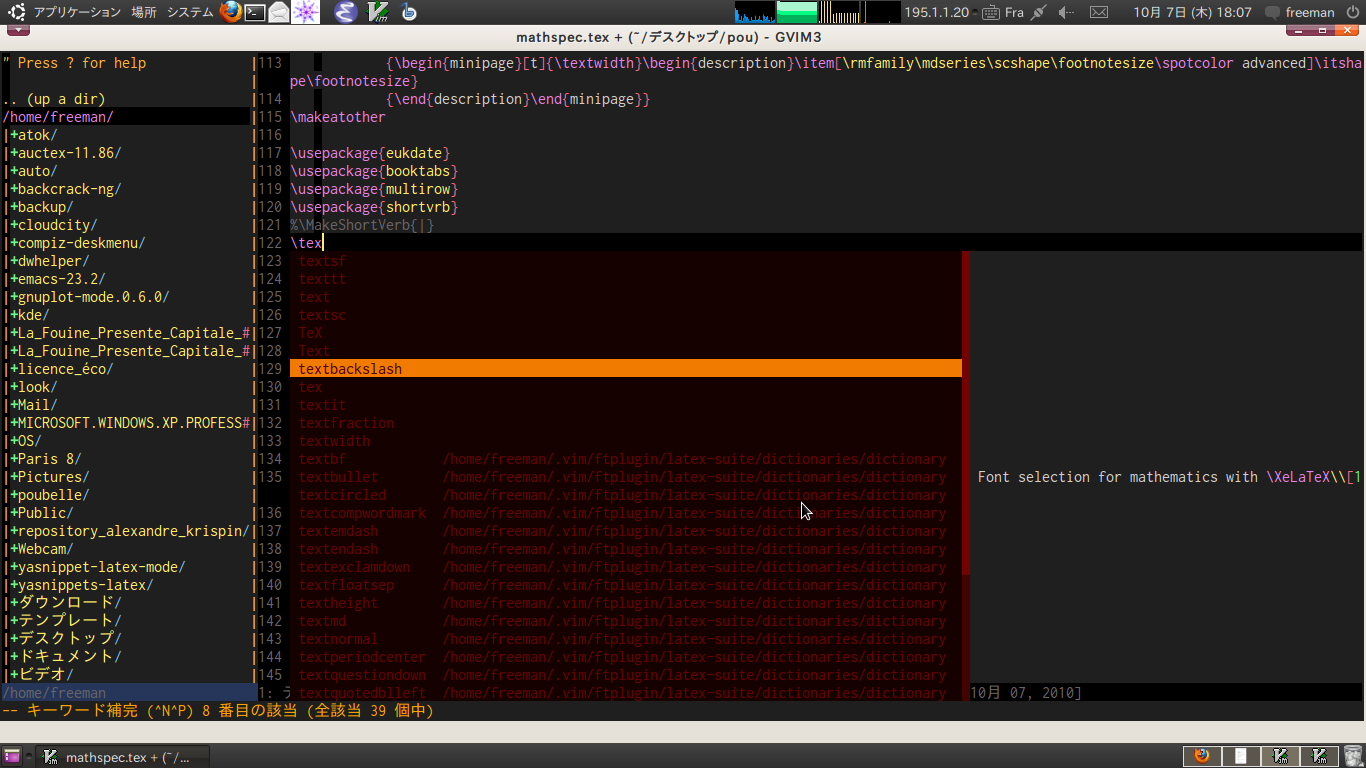Click the keyboard layout indicator Fra
This screenshot has width=1366, height=768.
[x=1004, y=12]
